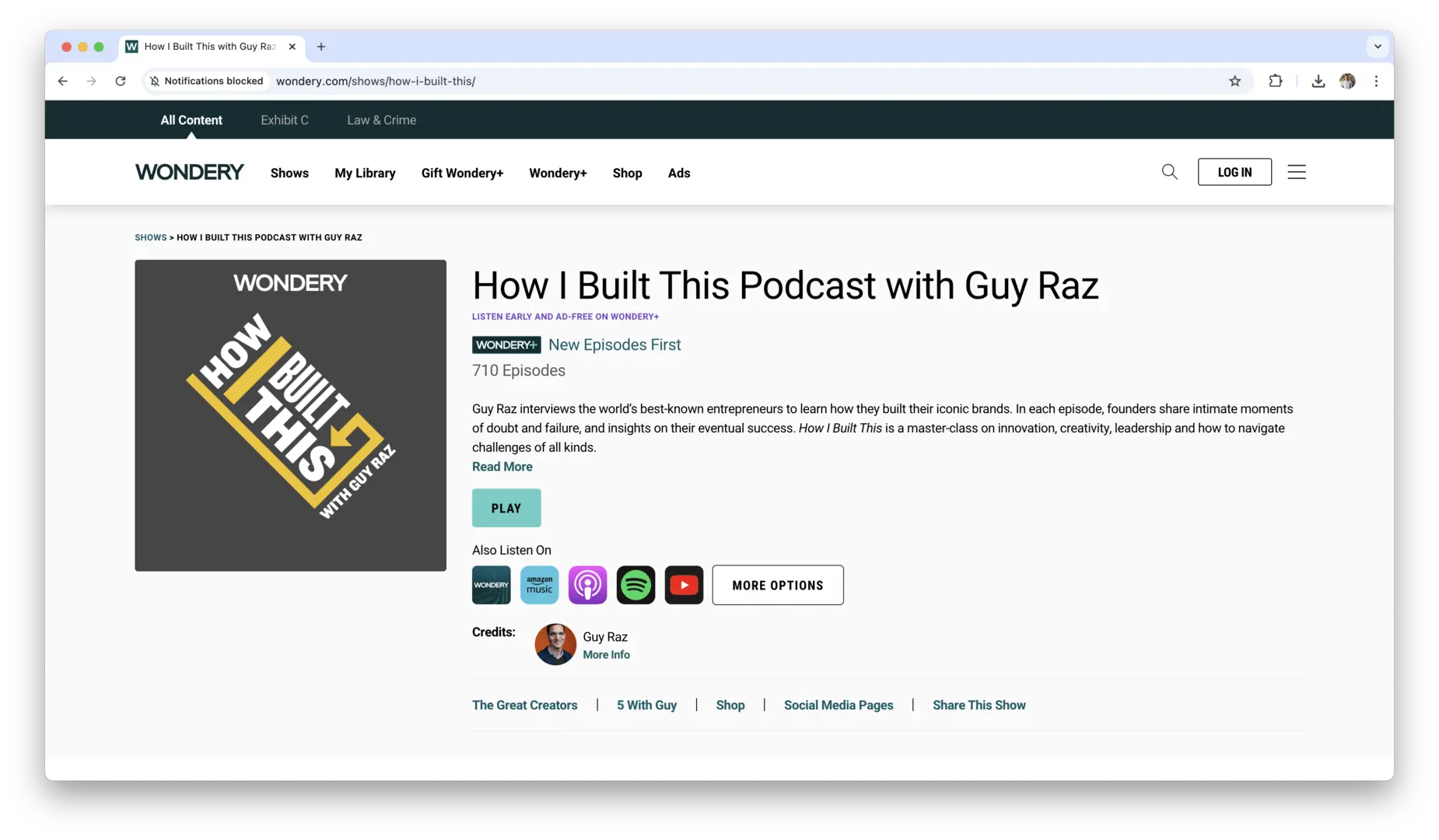The image size is (1439, 840).
Task: Listen on the Wondery app icon
Action: coord(491,584)
